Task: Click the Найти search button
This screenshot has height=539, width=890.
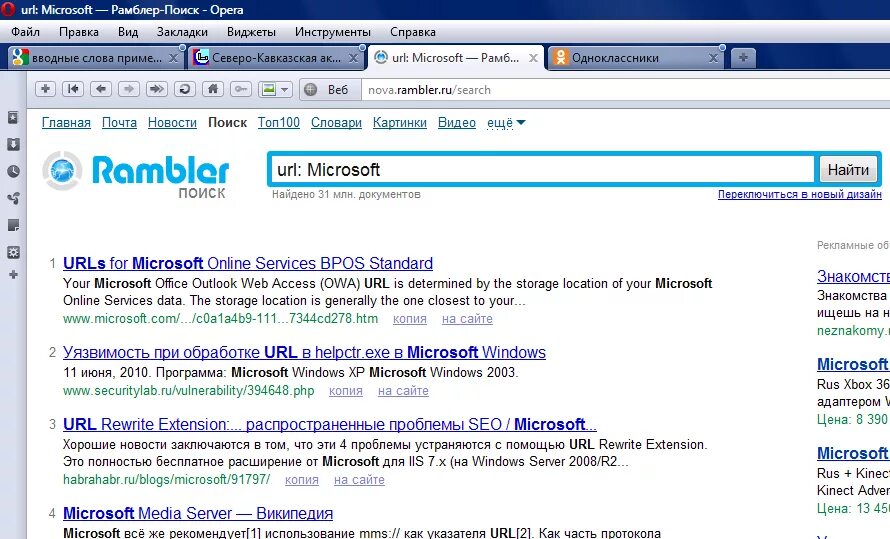Action: click(x=848, y=170)
